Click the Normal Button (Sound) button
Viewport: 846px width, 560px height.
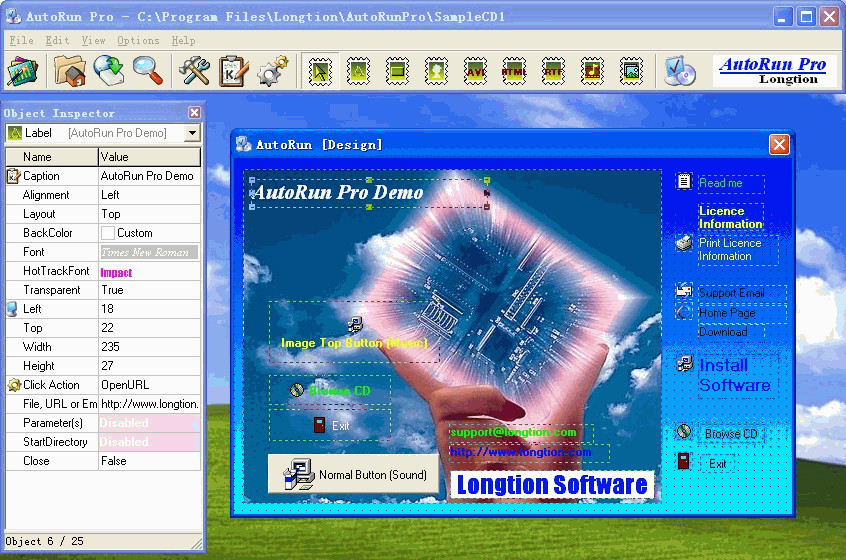click(x=354, y=474)
